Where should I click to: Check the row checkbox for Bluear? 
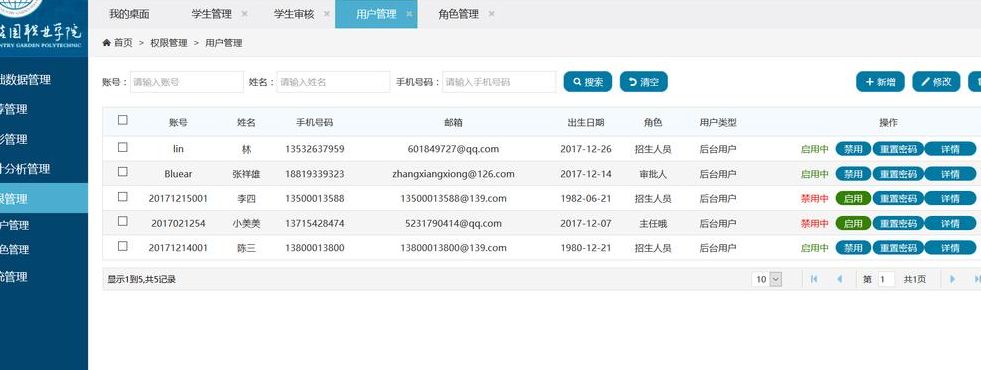[123, 172]
